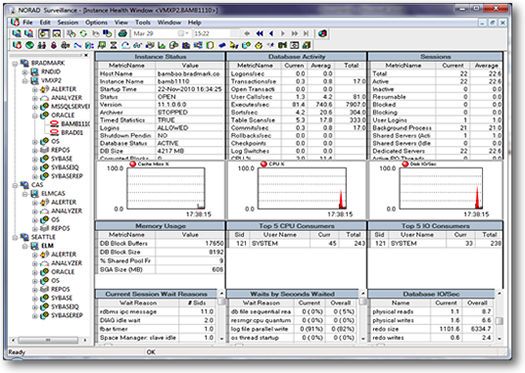525x373 pixels.
Task: Click the first icon in the top toolbar
Action: pyautogui.click(x=17, y=33)
